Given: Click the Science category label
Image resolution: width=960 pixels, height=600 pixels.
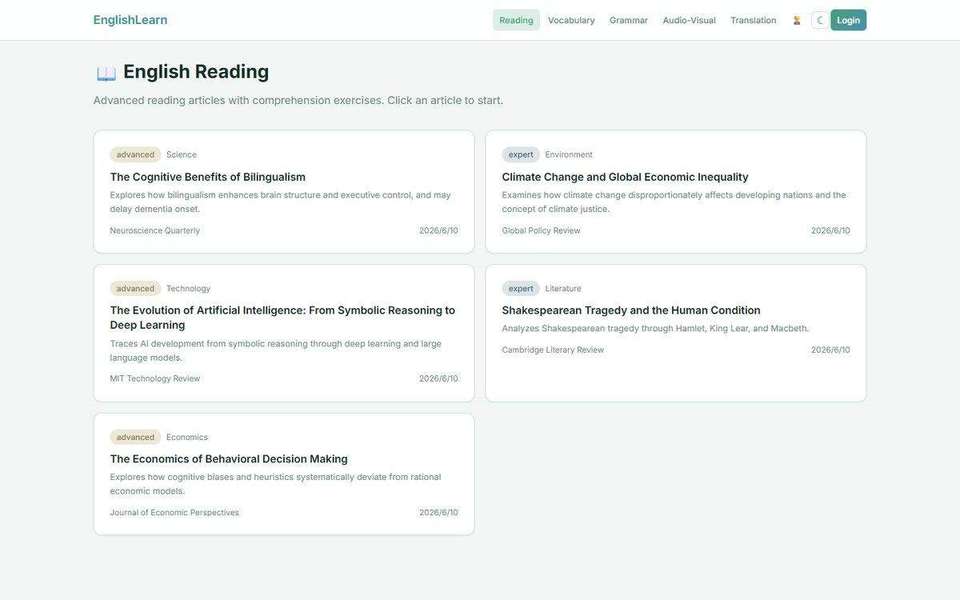Looking at the screenshot, I should [181, 155].
